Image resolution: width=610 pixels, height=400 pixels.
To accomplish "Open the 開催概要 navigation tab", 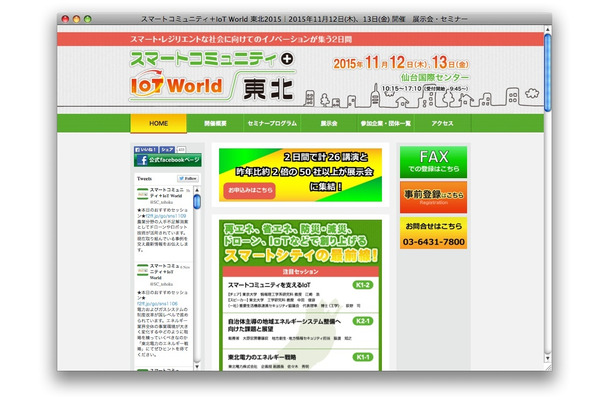I will pyautogui.click(x=215, y=123).
